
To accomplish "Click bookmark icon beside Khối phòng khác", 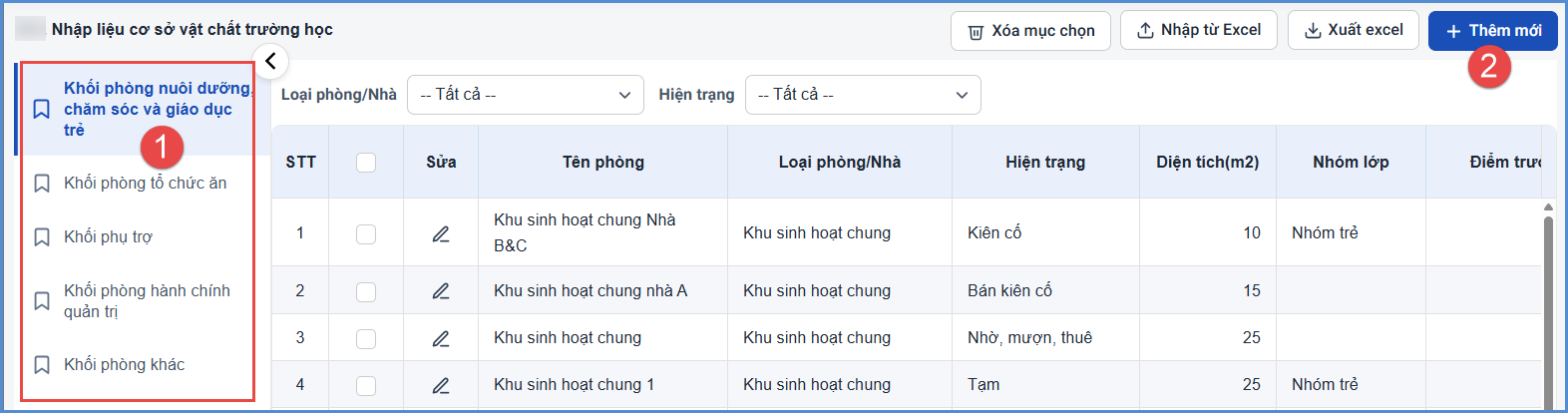I will pos(42,365).
